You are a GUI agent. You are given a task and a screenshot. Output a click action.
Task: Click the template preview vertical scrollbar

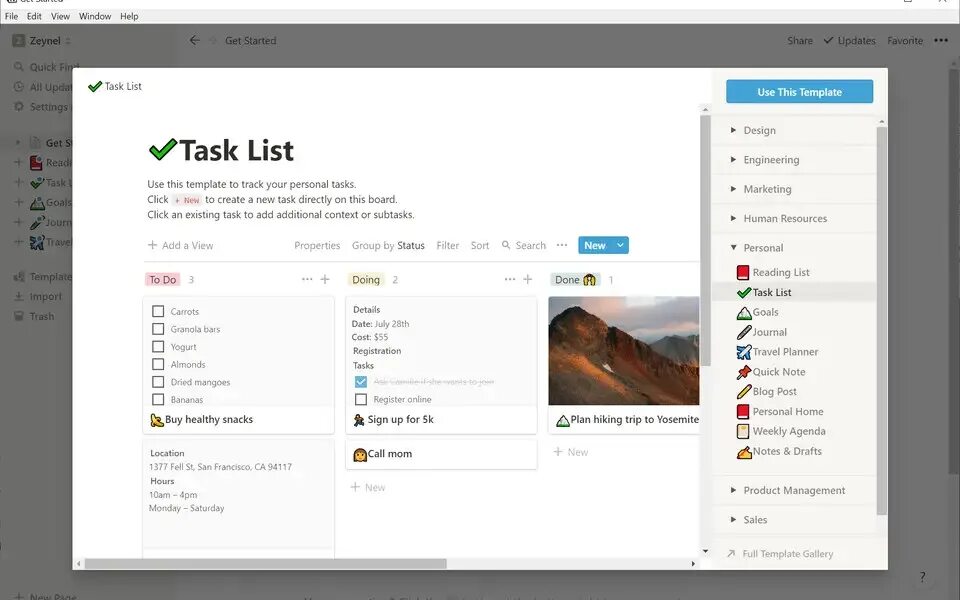(x=705, y=240)
